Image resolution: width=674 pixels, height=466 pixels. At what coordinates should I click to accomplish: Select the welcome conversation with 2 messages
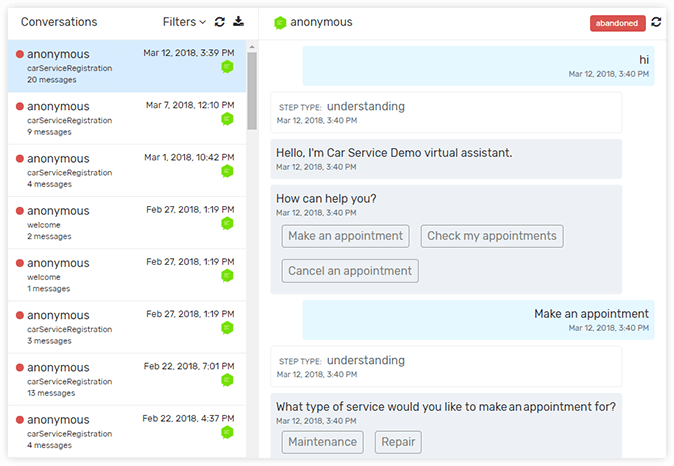pos(127,223)
